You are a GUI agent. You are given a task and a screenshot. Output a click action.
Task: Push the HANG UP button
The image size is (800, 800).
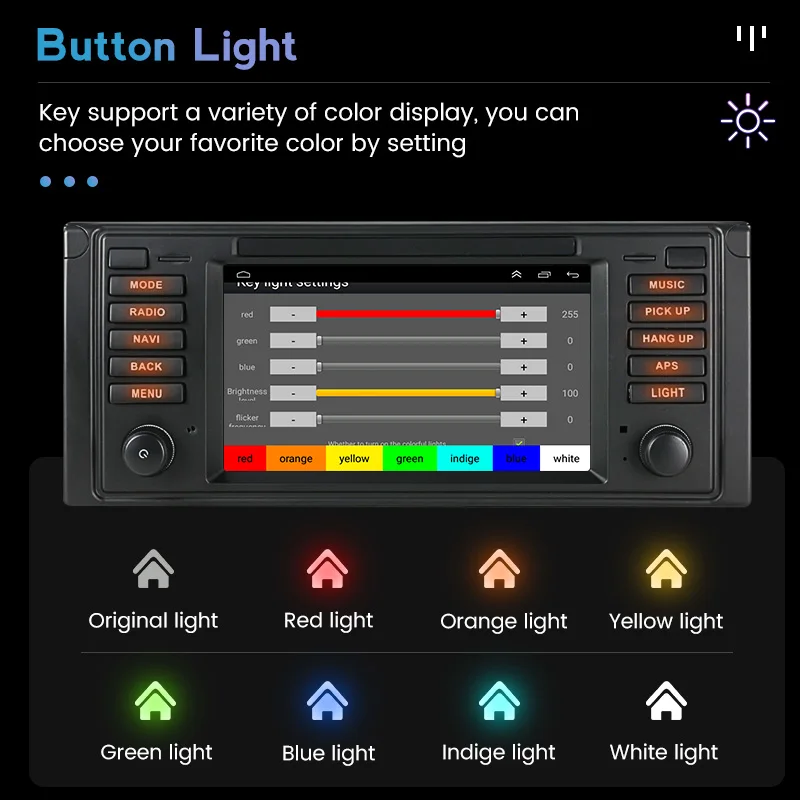coord(667,339)
